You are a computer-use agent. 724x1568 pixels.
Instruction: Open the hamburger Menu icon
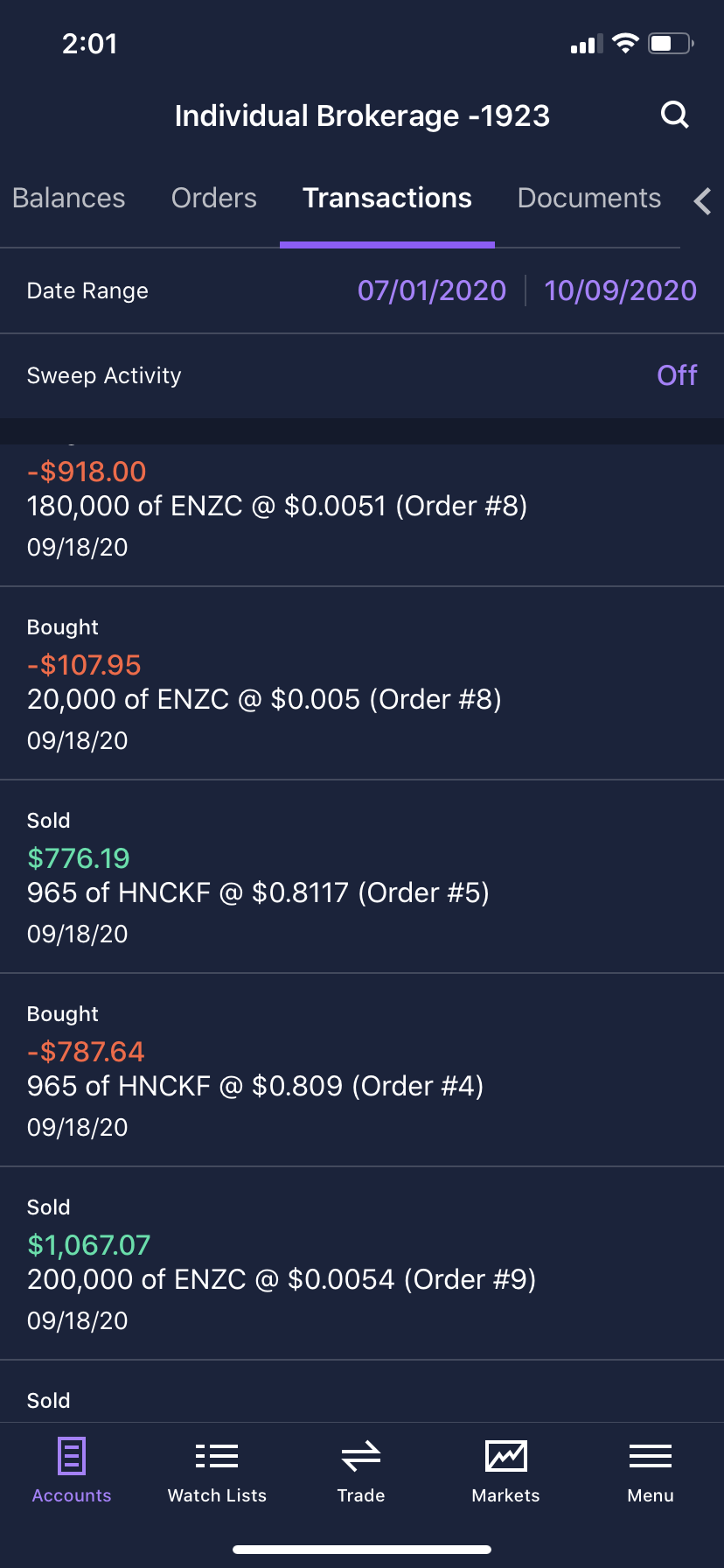click(651, 1457)
